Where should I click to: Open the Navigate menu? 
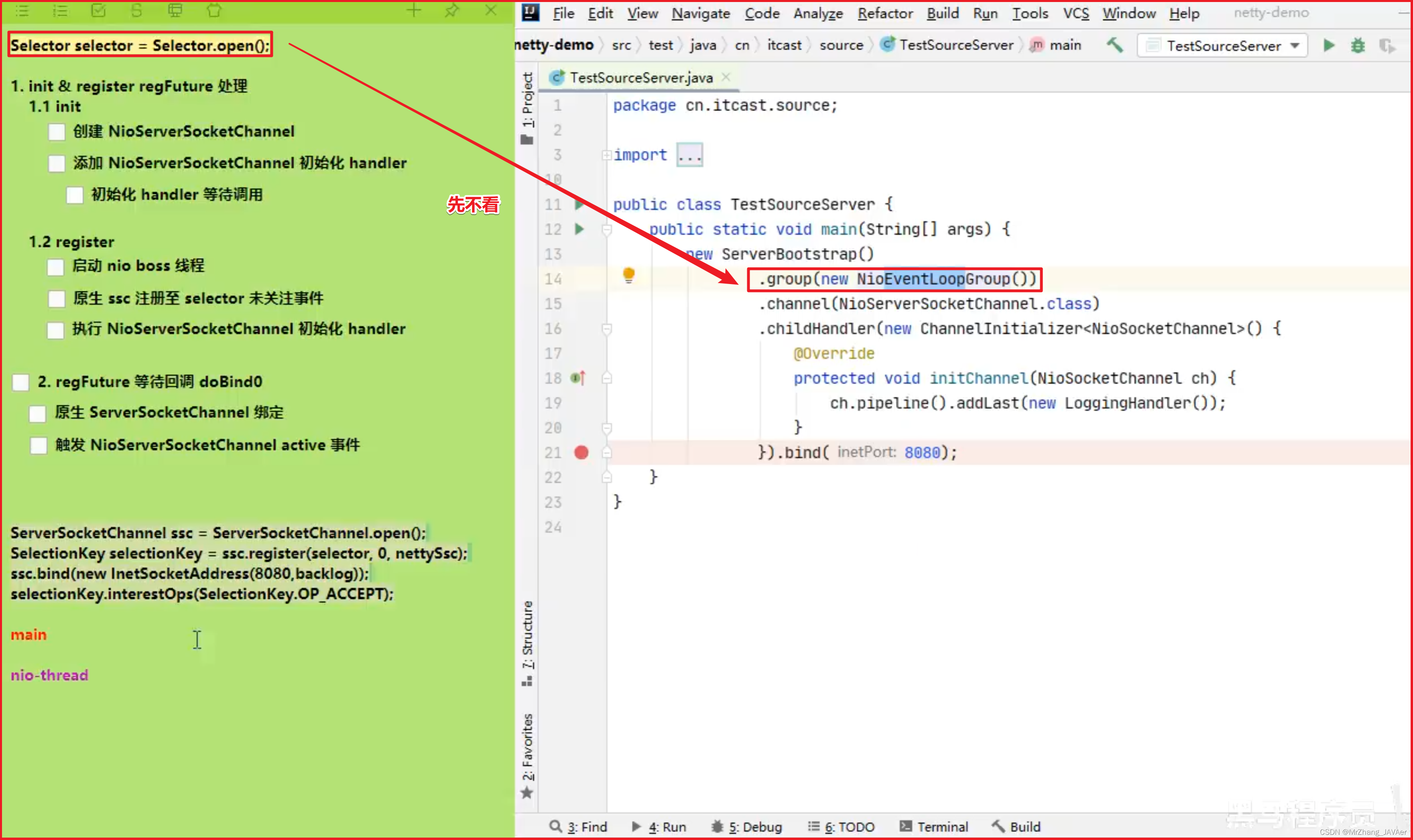pyautogui.click(x=700, y=13)
